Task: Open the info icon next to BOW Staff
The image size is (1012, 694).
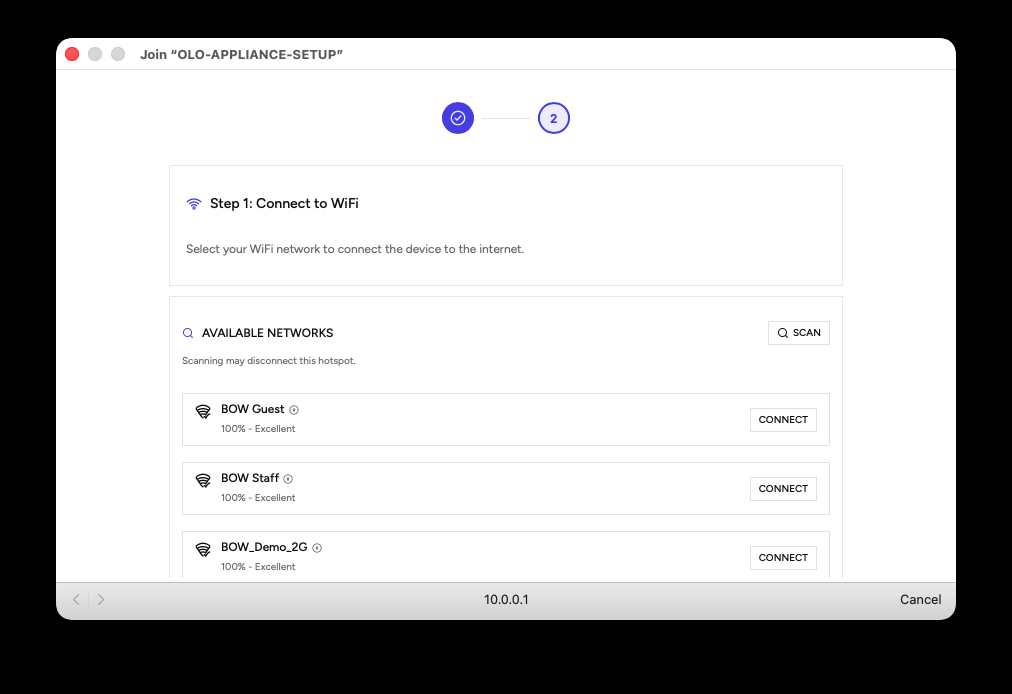Action: 288,478
